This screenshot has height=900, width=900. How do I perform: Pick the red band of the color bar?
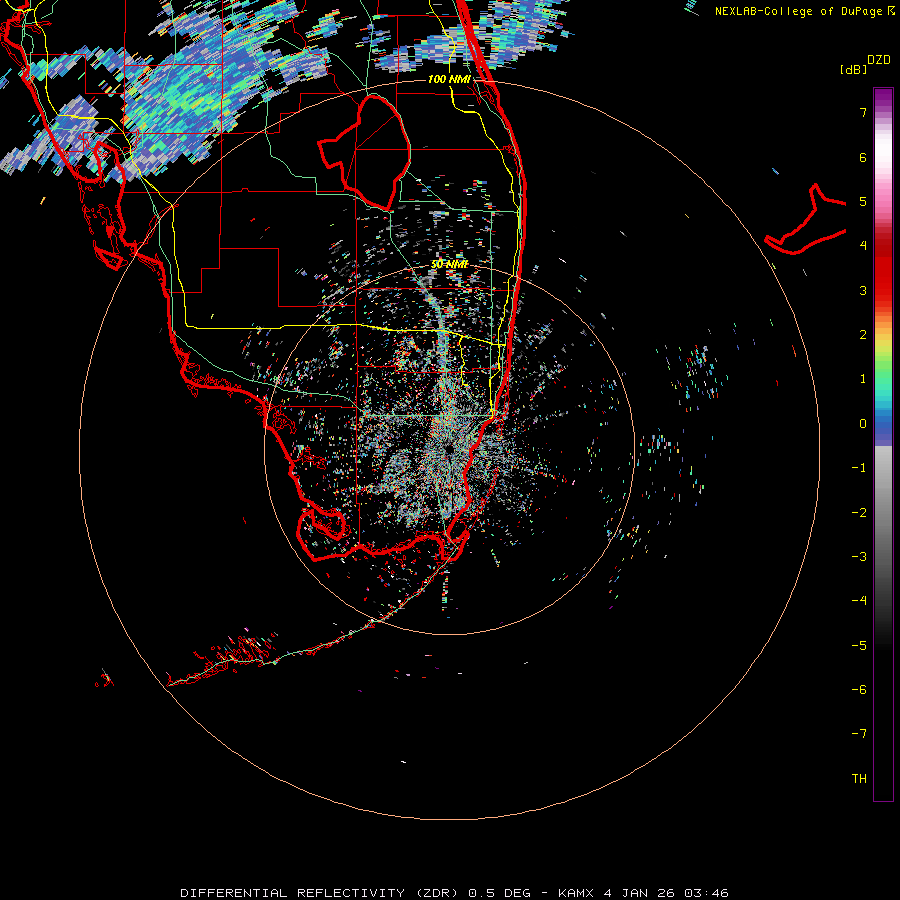click(883, 270)
